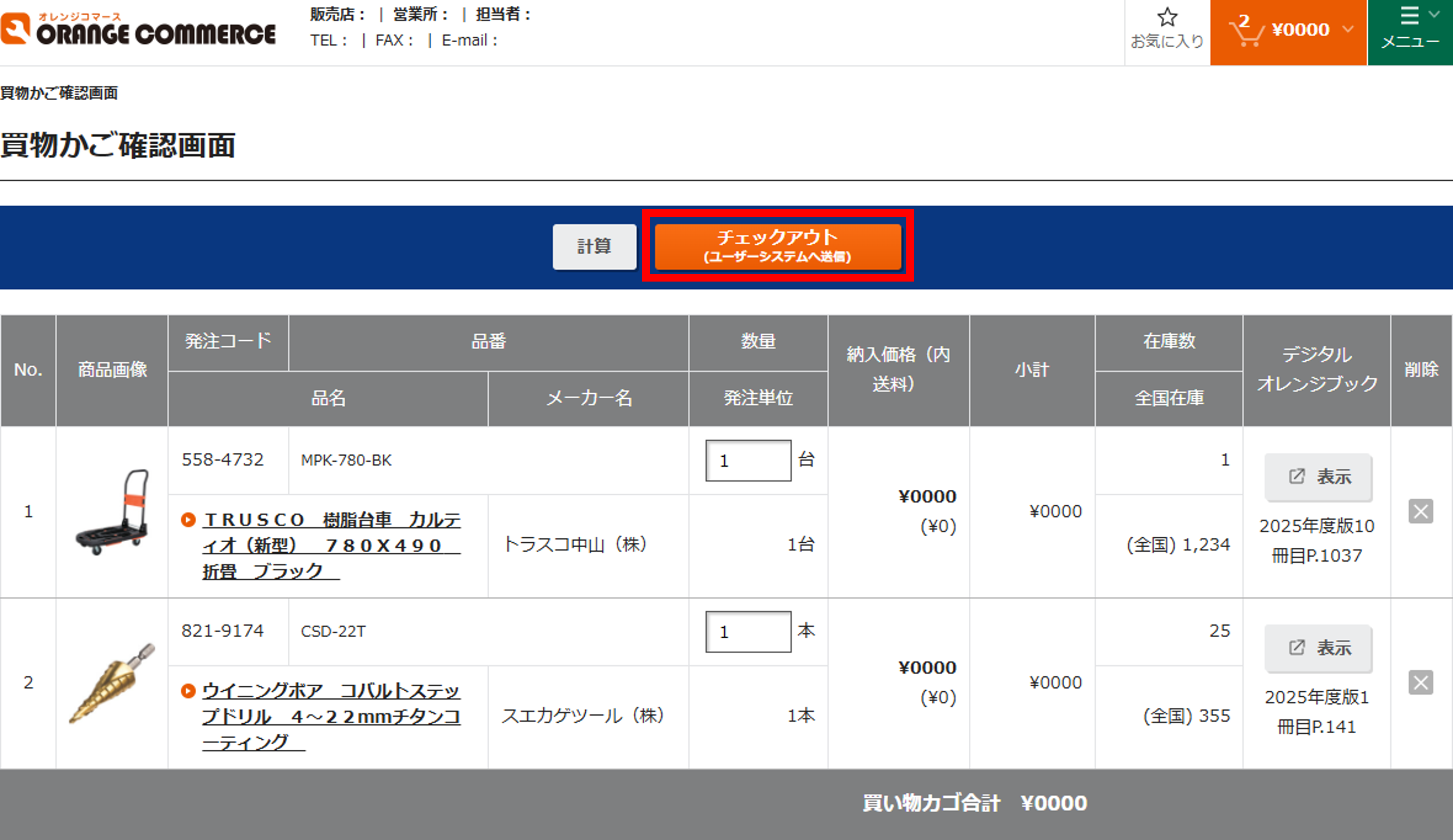Click the チェックアウト checkout button
Screen dimensions: 1453x840
point(778,246)
